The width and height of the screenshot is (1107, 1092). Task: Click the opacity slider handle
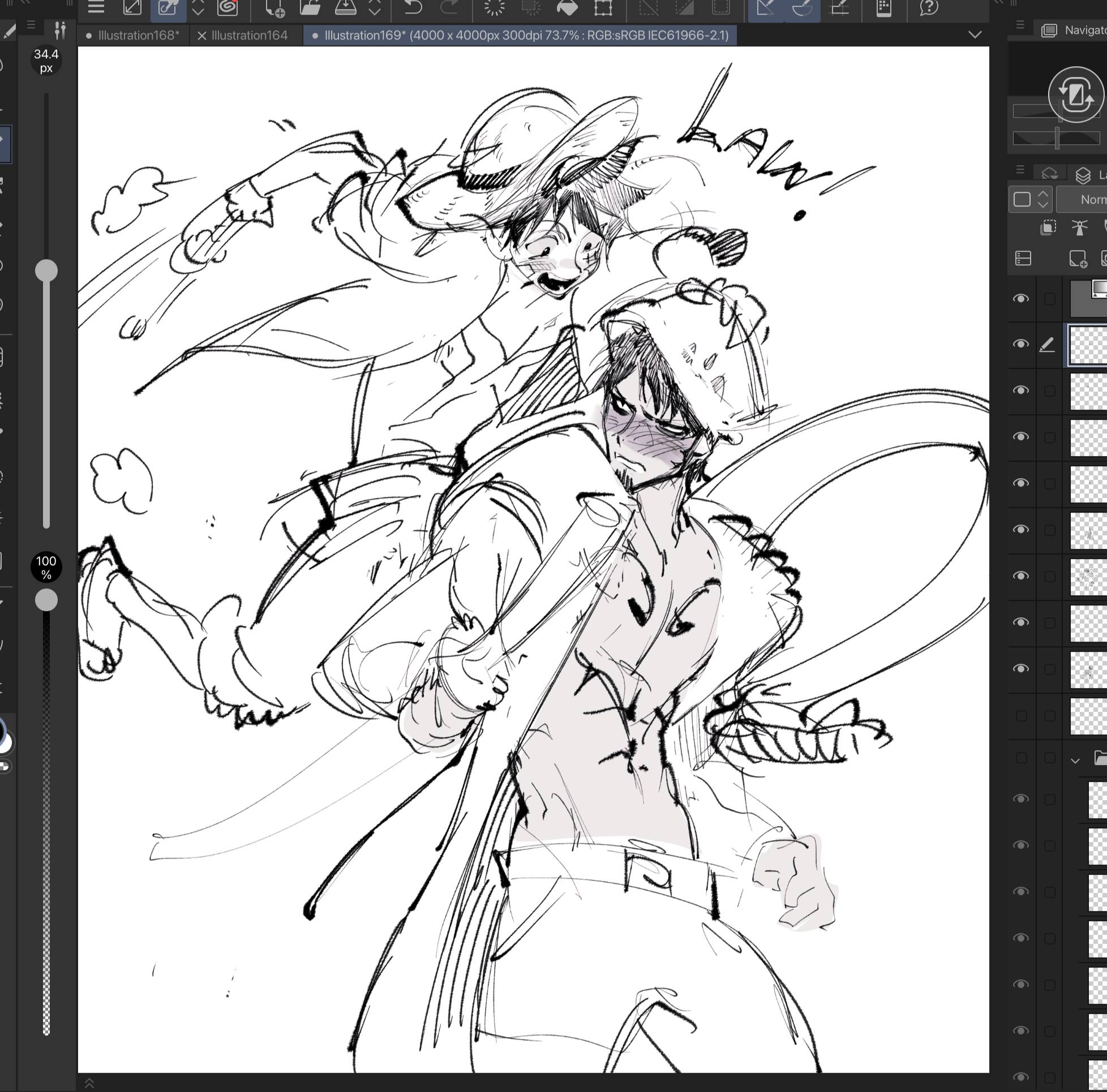(x=46, y=600)
